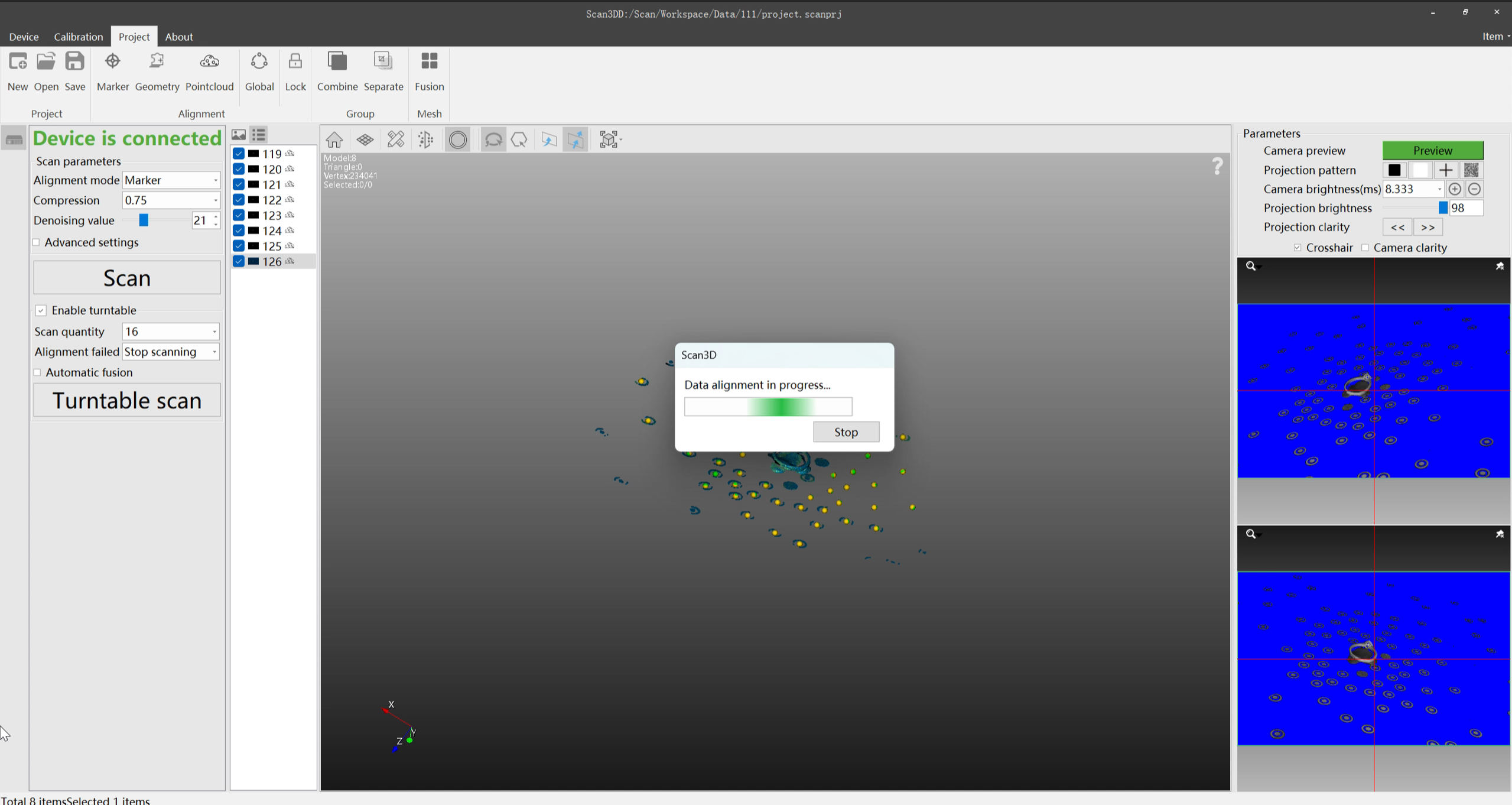Uncheck scan 123 in the list
Viewport: 1512px width, 805px height.
(x=239, y=215)
